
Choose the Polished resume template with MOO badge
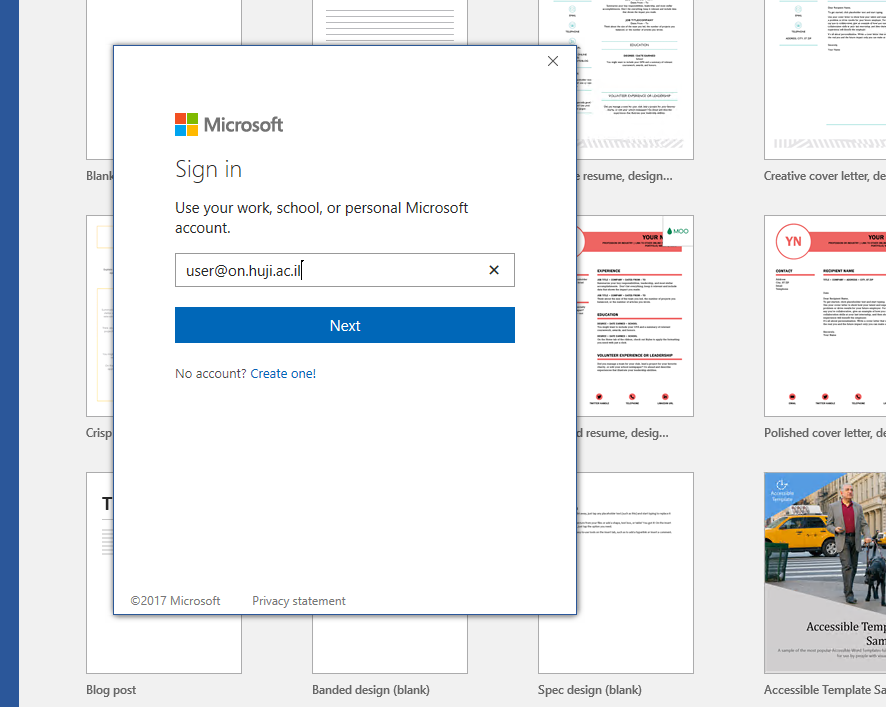pos(635,316)
